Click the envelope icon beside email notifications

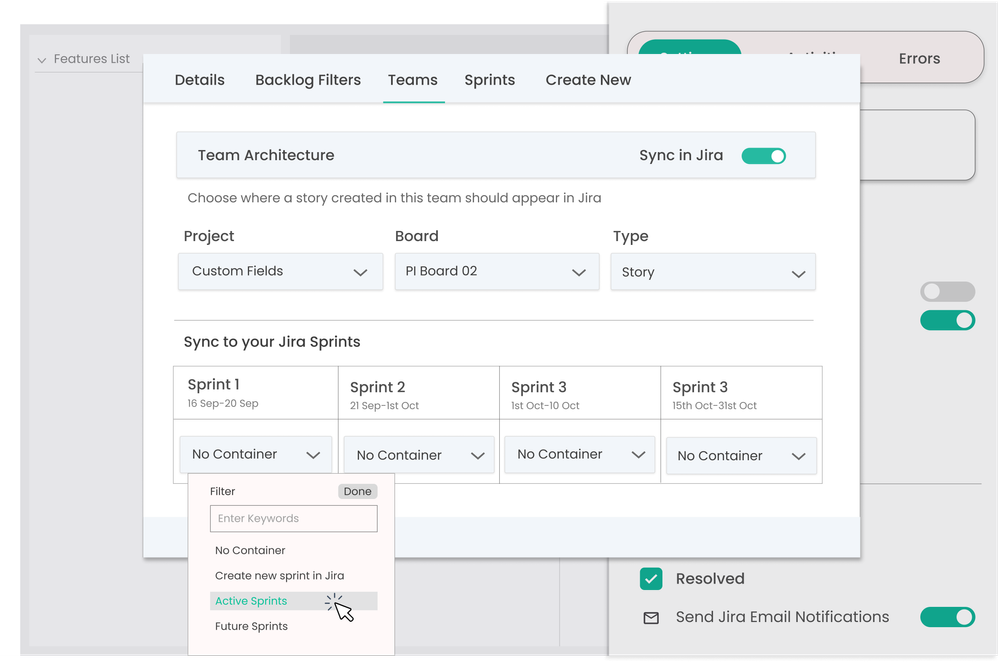(x=651, y=618)
